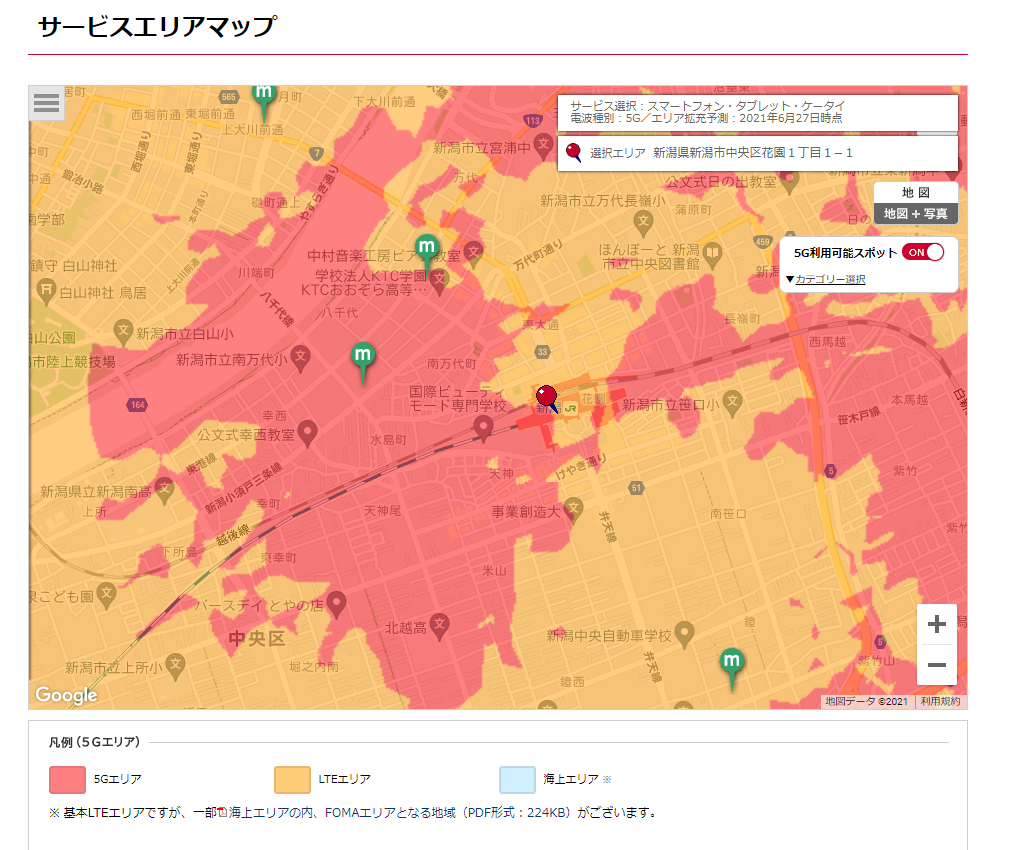Switch to the 地図＋写真 view
Image resolution: width=1012 pixels, height=850 pixels.
(916, 214)
